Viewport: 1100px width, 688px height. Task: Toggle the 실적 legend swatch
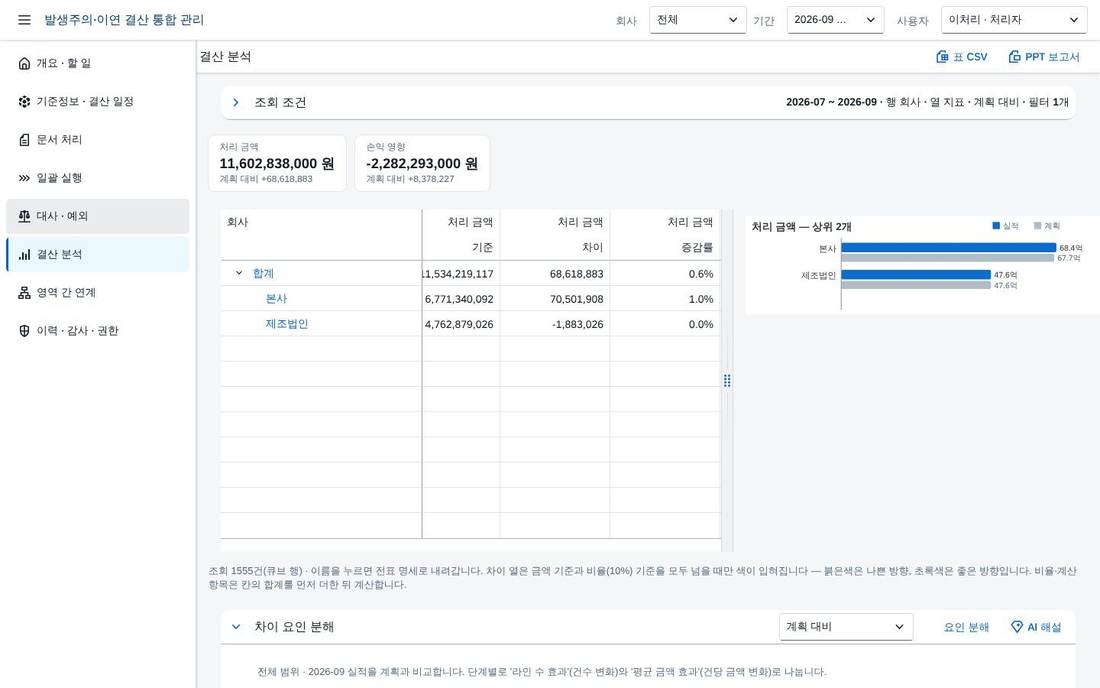click(x=996, y=226)
